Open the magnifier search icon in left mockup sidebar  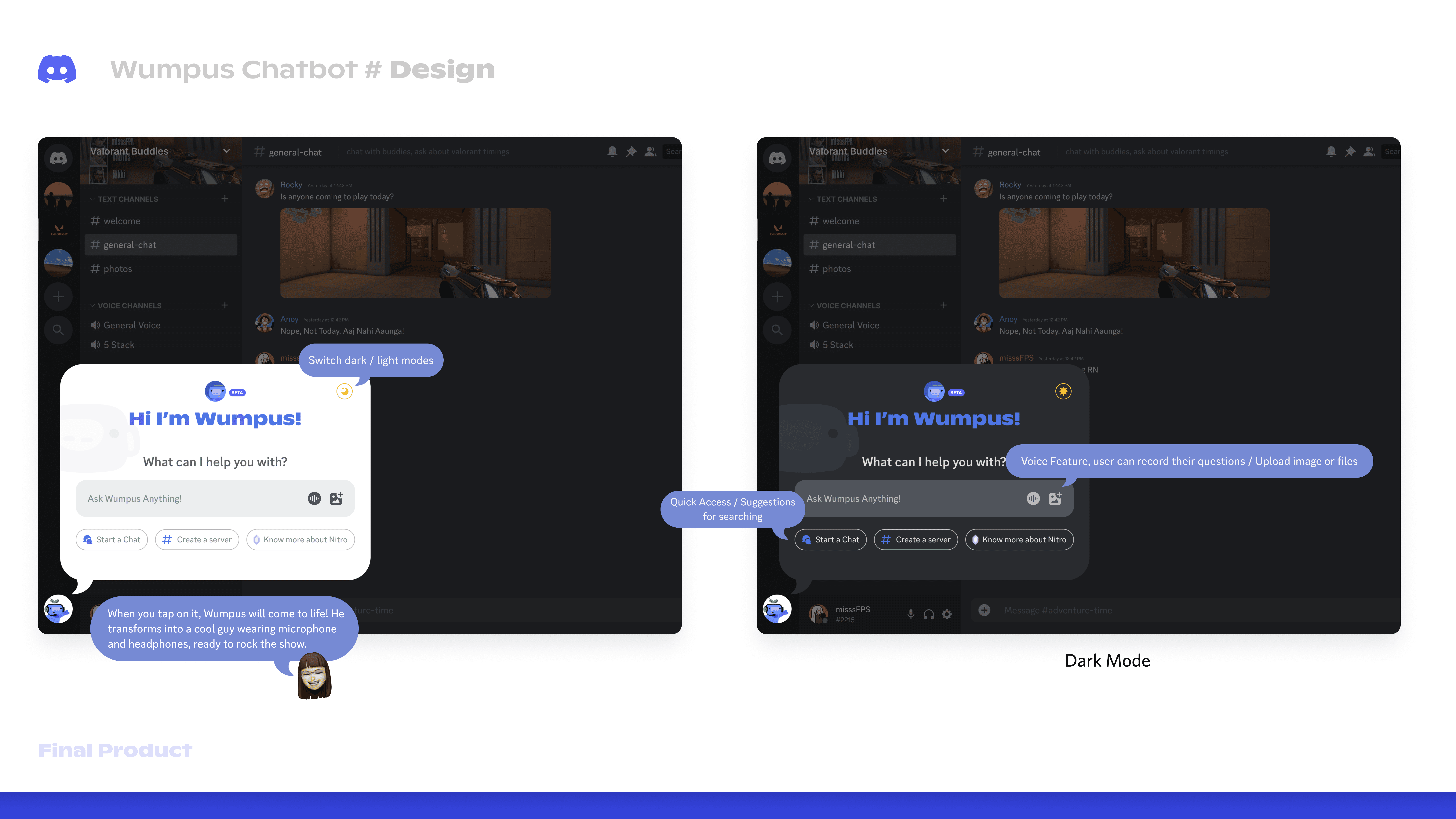[58, 330]
